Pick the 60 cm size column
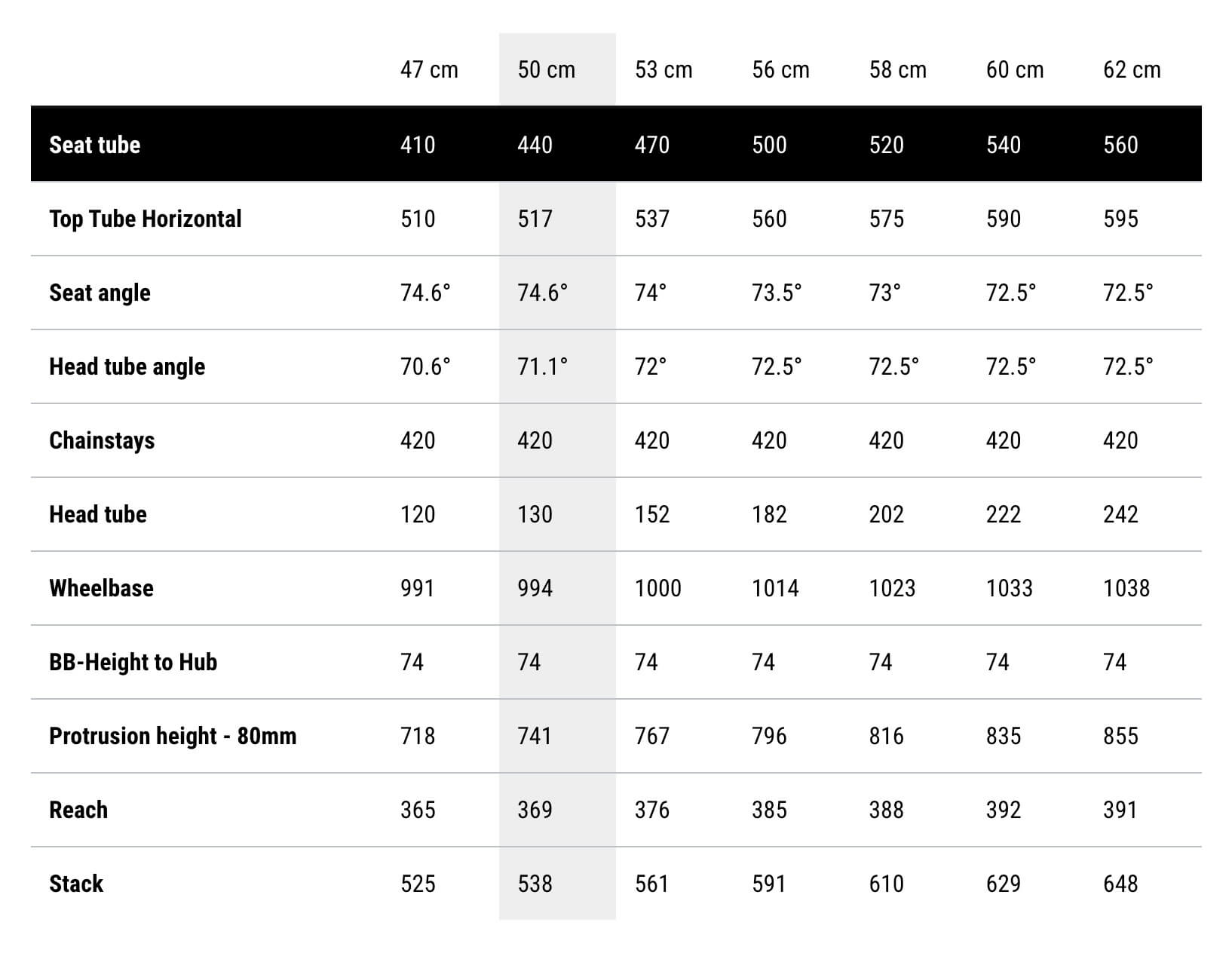1232x956 pixels. click(x=1015, y=69)
